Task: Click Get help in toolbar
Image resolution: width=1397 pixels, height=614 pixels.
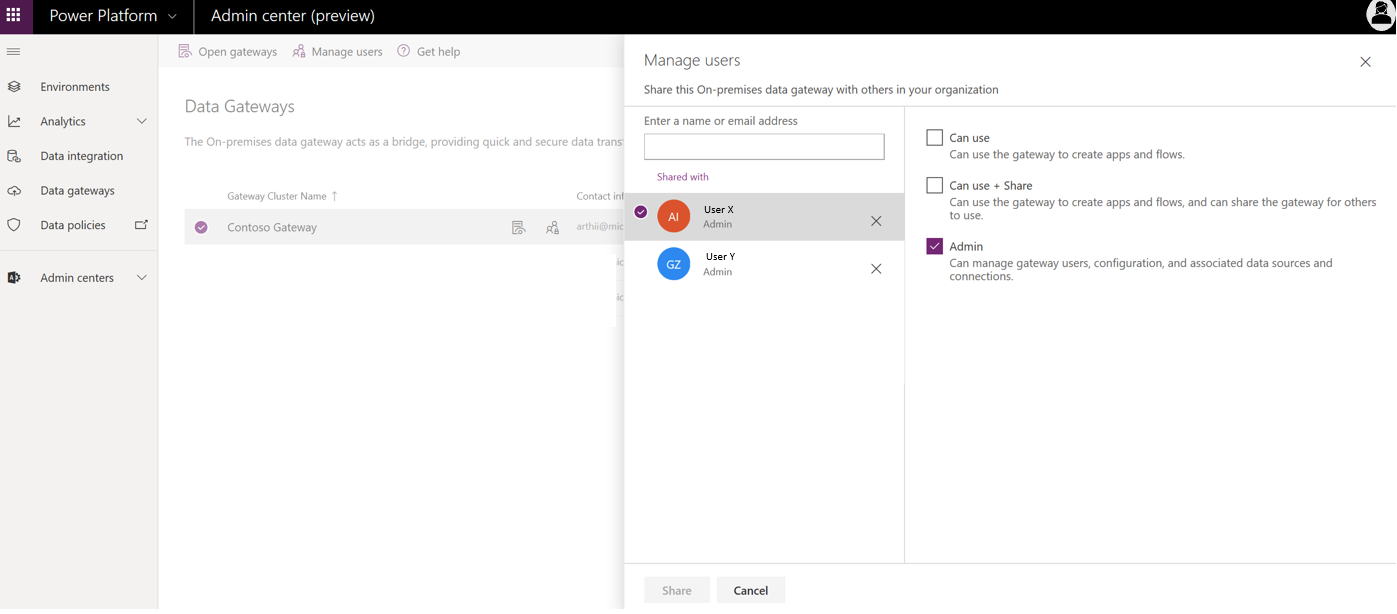Action: tap(429, 52)
